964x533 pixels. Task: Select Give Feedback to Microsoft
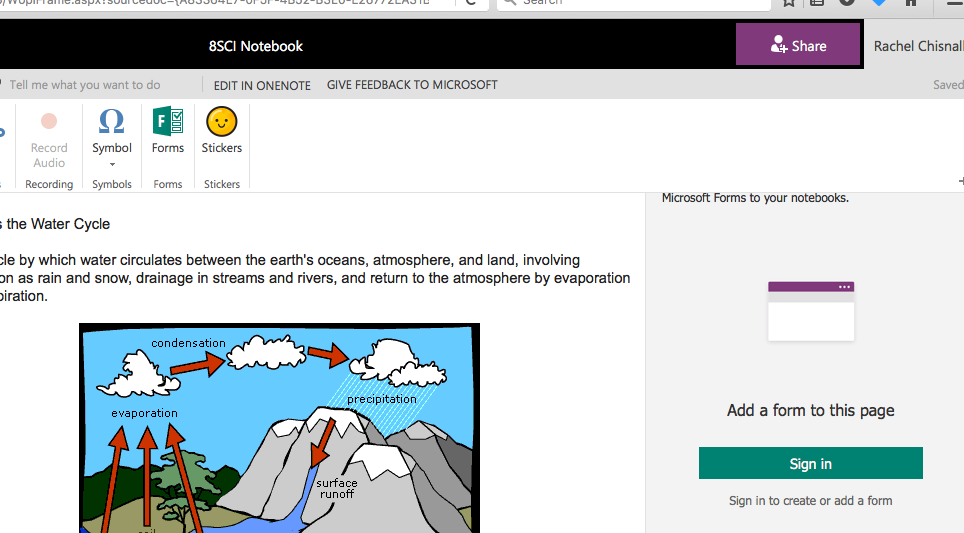click(x=412, y=85)
